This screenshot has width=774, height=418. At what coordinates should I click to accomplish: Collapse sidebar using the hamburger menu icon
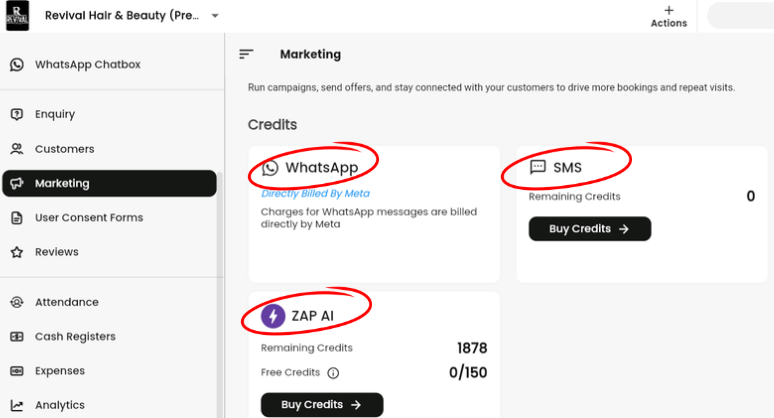pyautogui.click(x=246, y=54)
